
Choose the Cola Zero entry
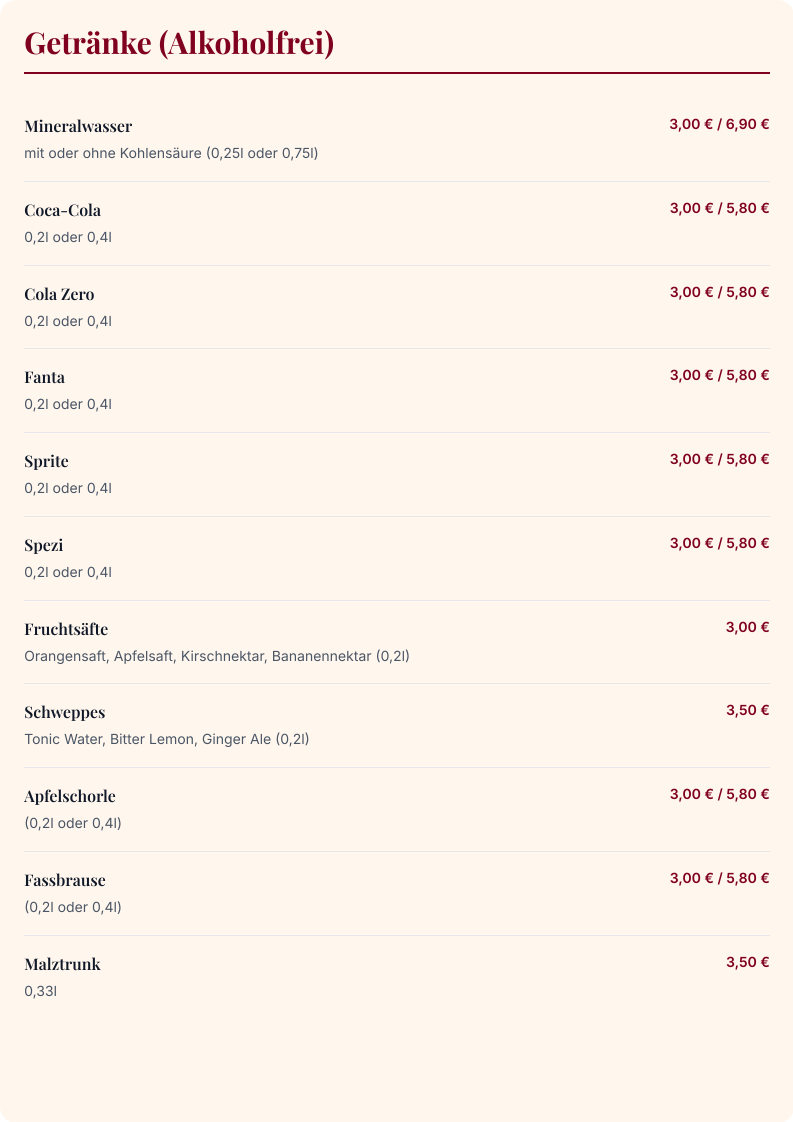pos(396,307)
